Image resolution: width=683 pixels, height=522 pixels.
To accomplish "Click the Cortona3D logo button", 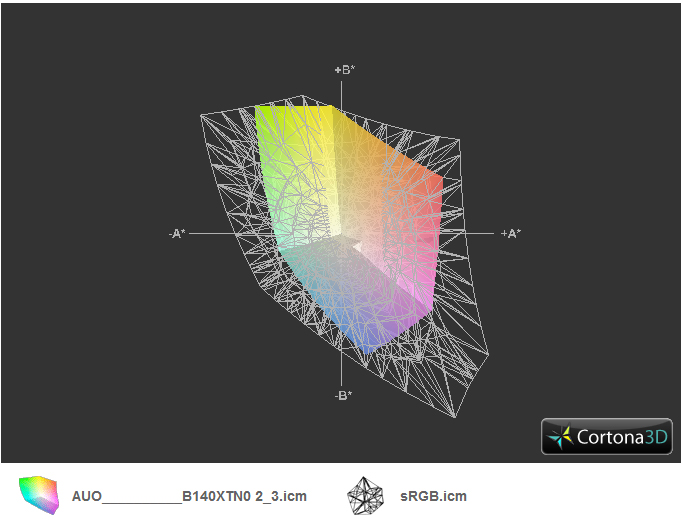I will click(x=607, y=437).
